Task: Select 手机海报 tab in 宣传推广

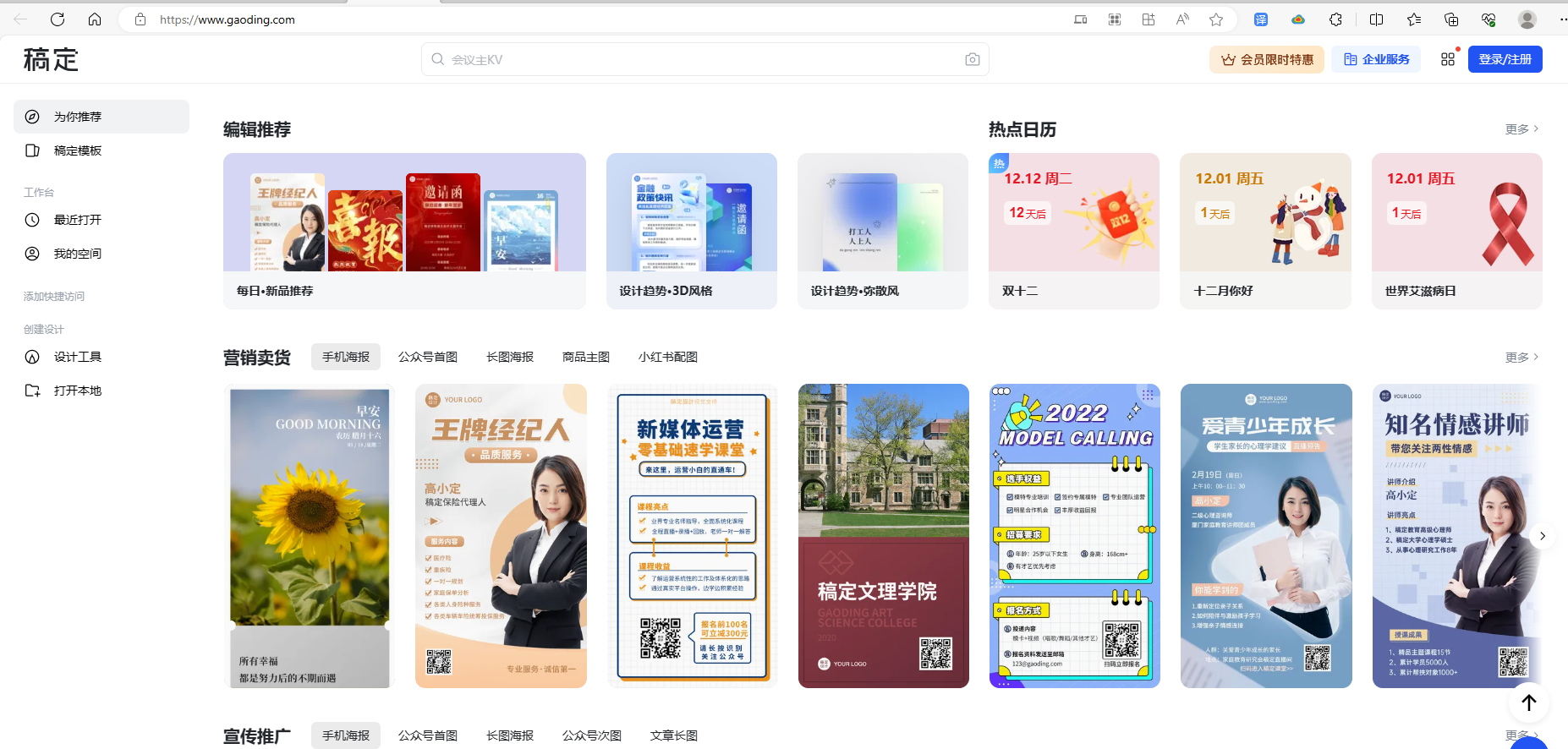Action: coord(346,735)
